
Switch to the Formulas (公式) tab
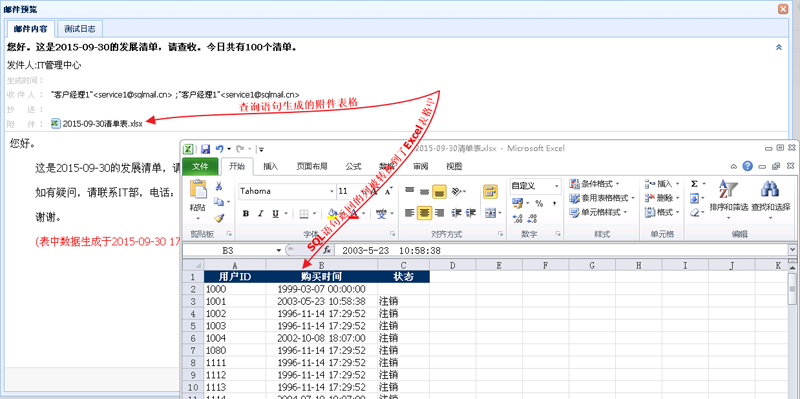(x=353, y=166)
